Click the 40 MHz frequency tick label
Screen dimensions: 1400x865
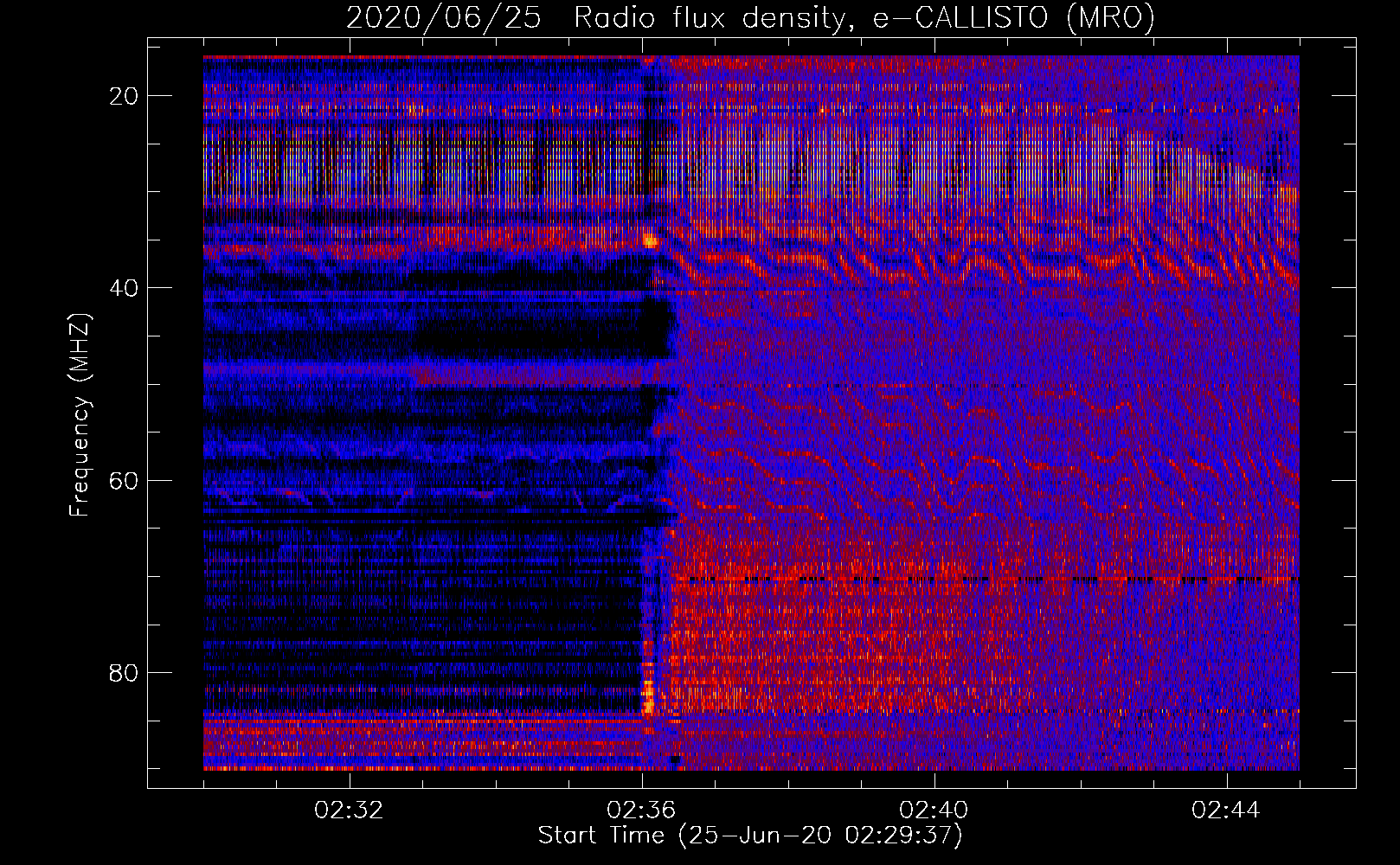click(x=125, y=288)
